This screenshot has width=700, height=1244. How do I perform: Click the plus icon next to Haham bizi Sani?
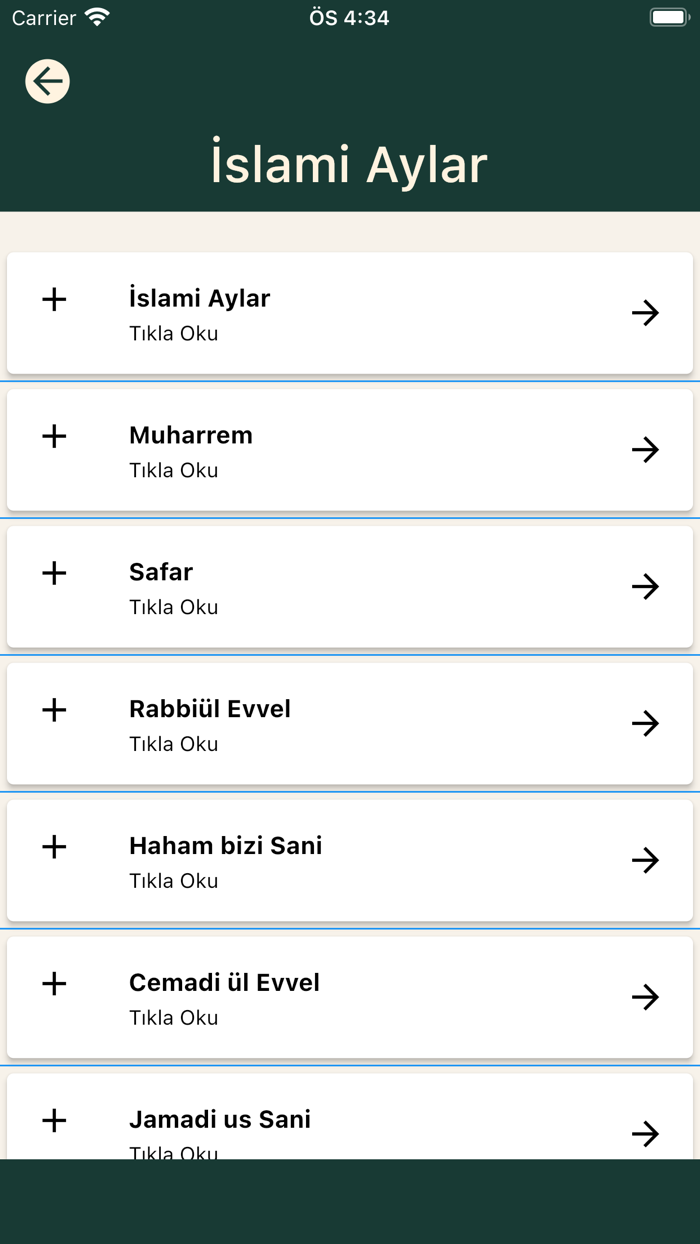tap(54, 847)
